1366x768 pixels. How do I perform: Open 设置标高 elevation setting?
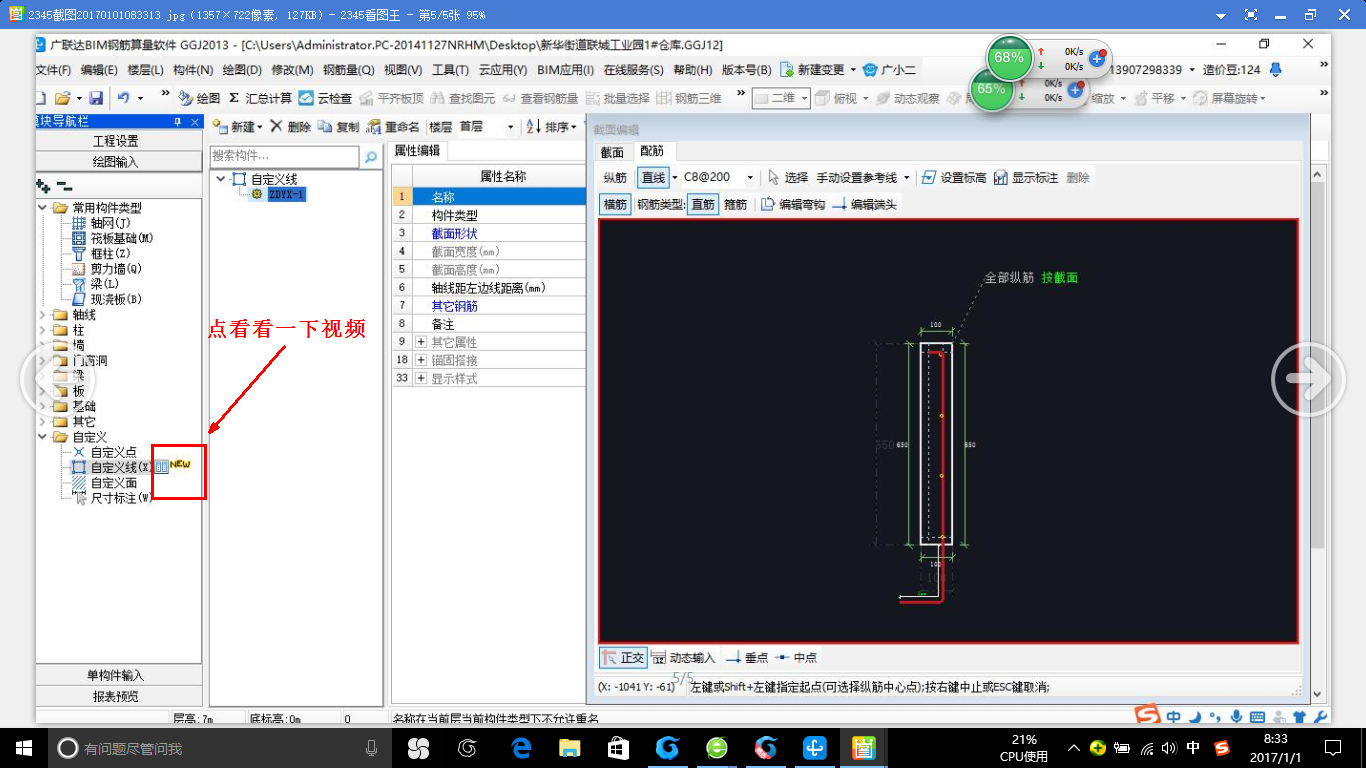[953, 177]
